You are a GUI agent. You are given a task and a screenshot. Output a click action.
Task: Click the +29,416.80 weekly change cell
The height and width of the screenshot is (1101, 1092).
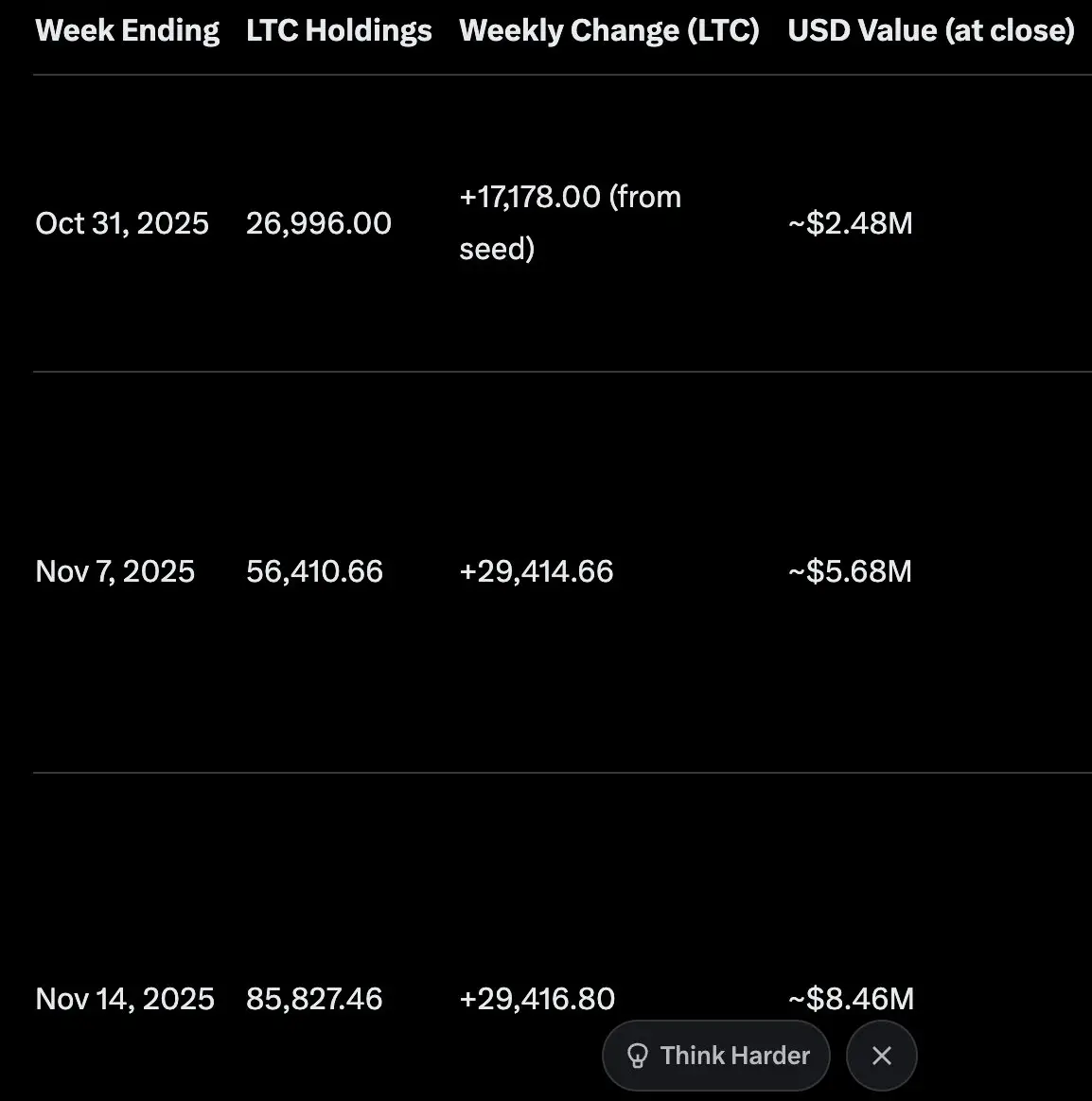537,999
